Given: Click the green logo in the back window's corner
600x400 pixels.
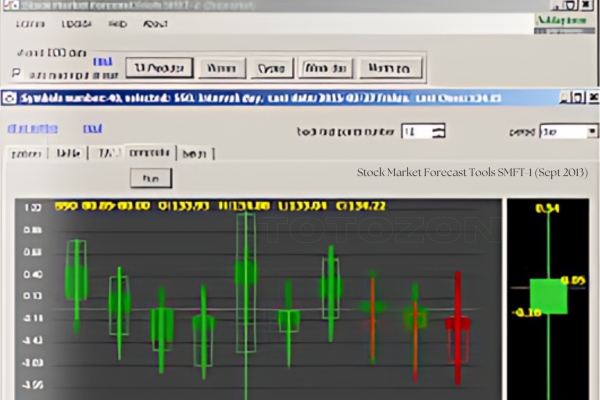Looking at the screenshot, I should pos(564,24).
